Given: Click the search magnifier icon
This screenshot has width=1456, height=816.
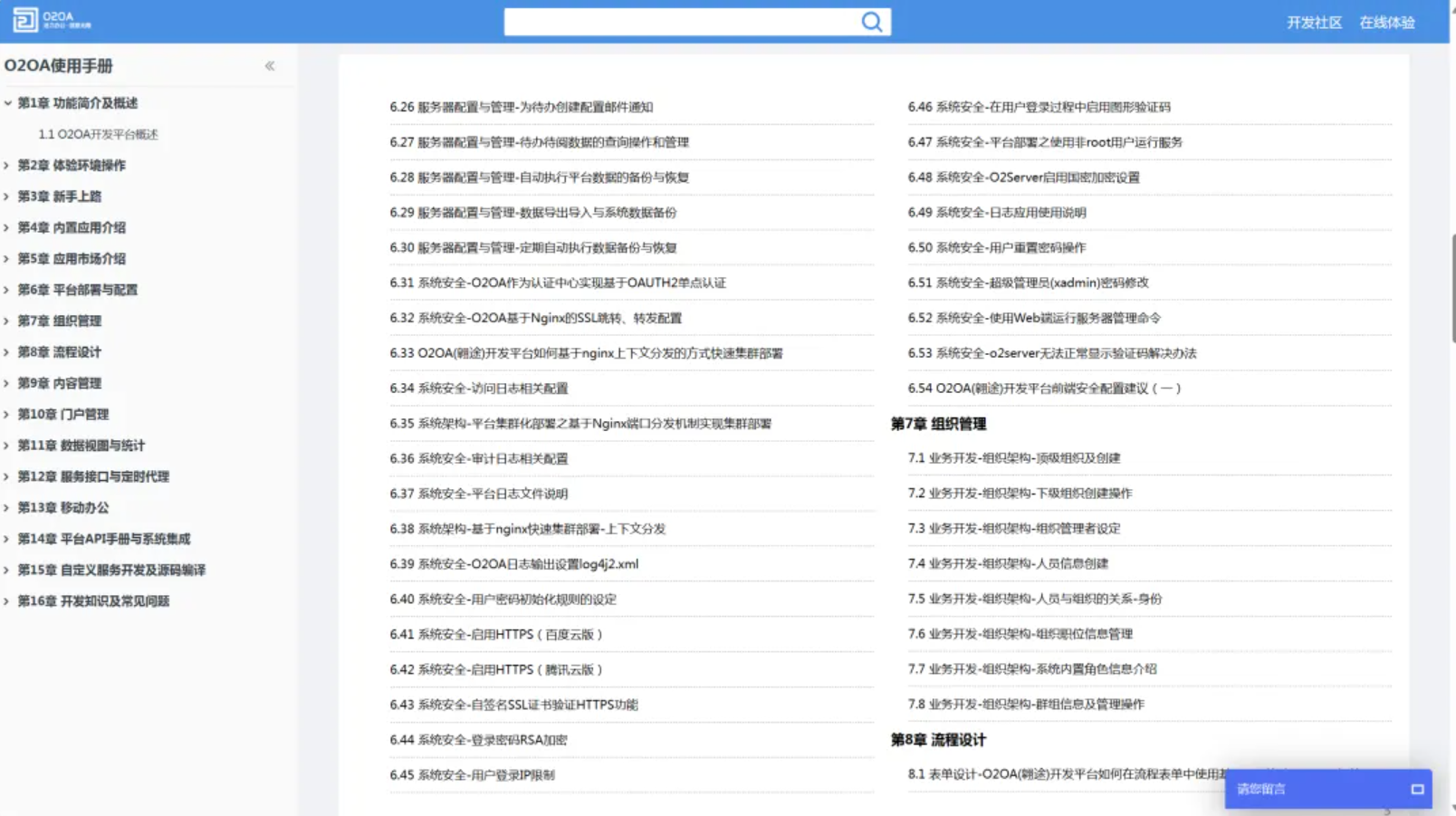Looking at the screenshot, I should point(871,22).
